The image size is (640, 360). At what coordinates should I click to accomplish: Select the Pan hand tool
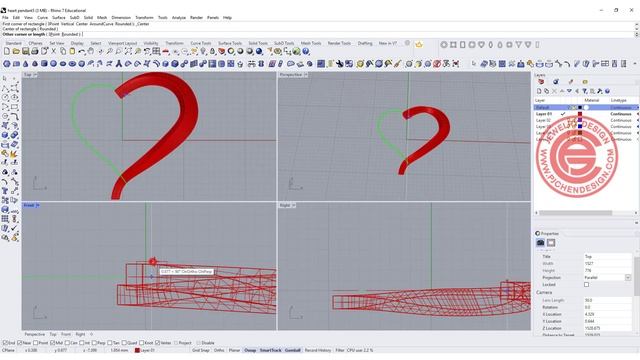click(x=91, y=51)
